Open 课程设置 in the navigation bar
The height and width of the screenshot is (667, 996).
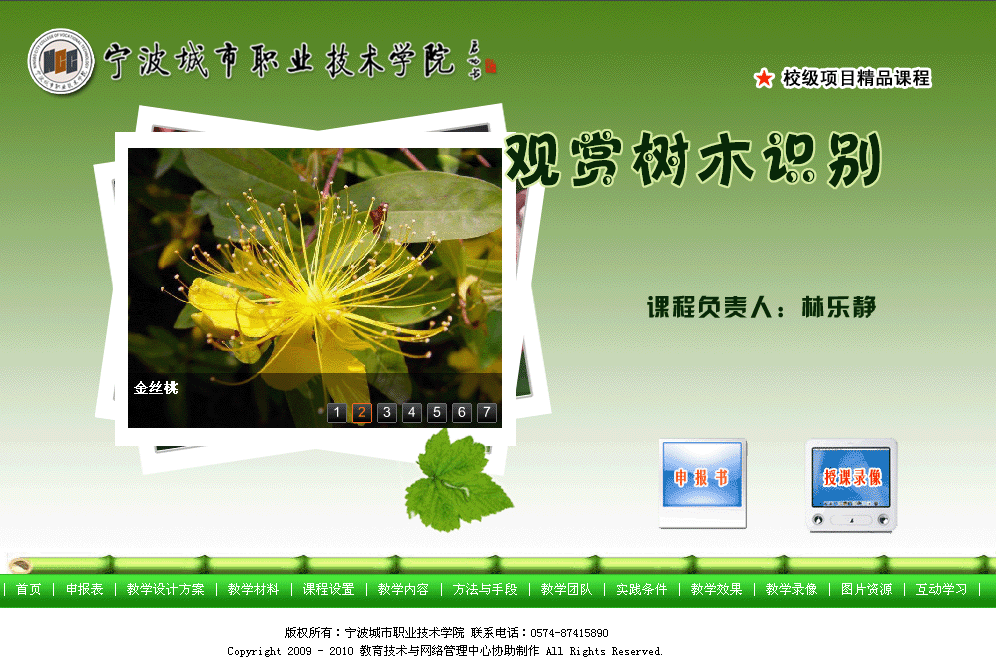tap(329, 589)
